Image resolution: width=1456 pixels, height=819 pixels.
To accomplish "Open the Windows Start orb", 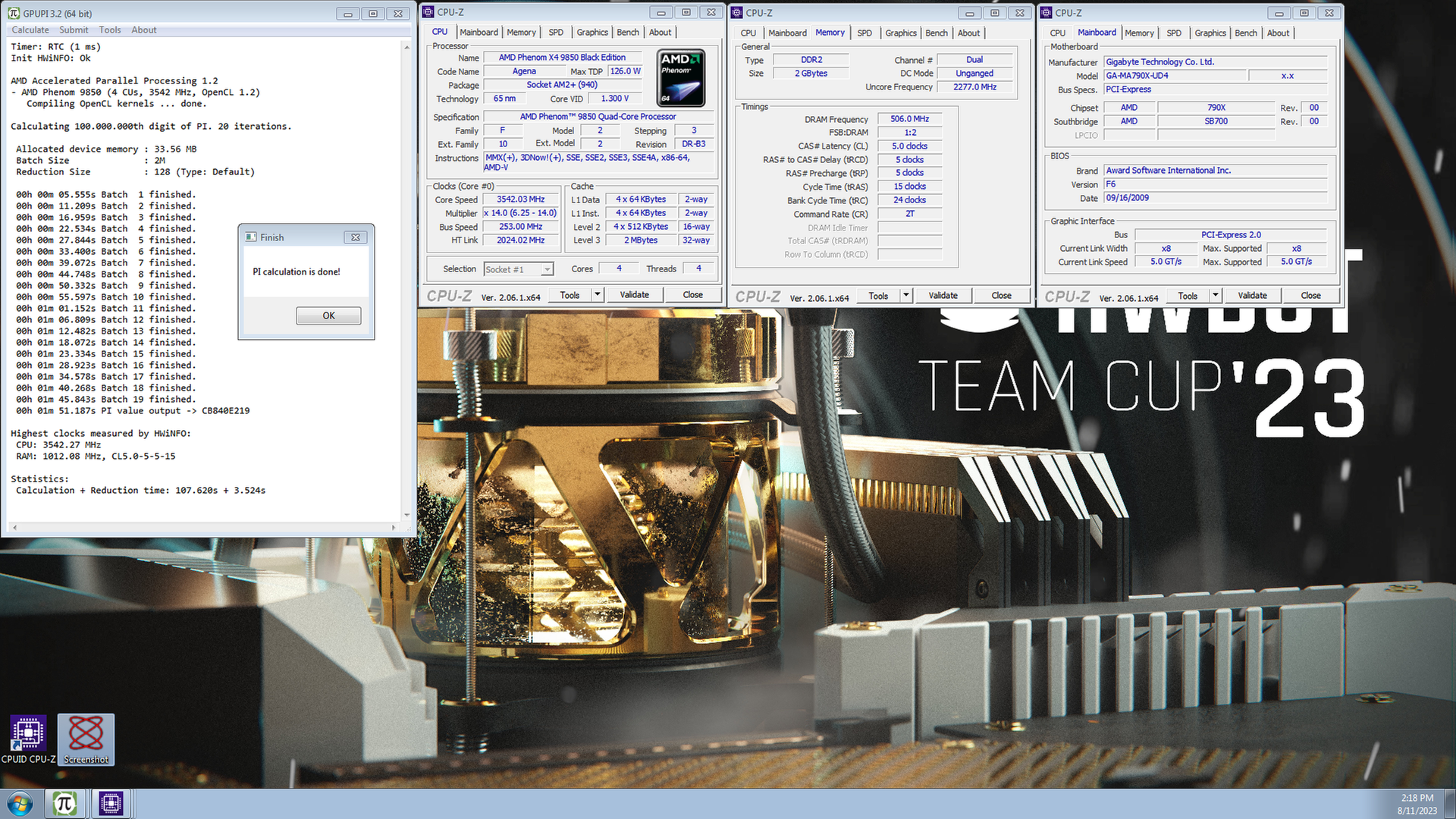I will coord(20,804).
